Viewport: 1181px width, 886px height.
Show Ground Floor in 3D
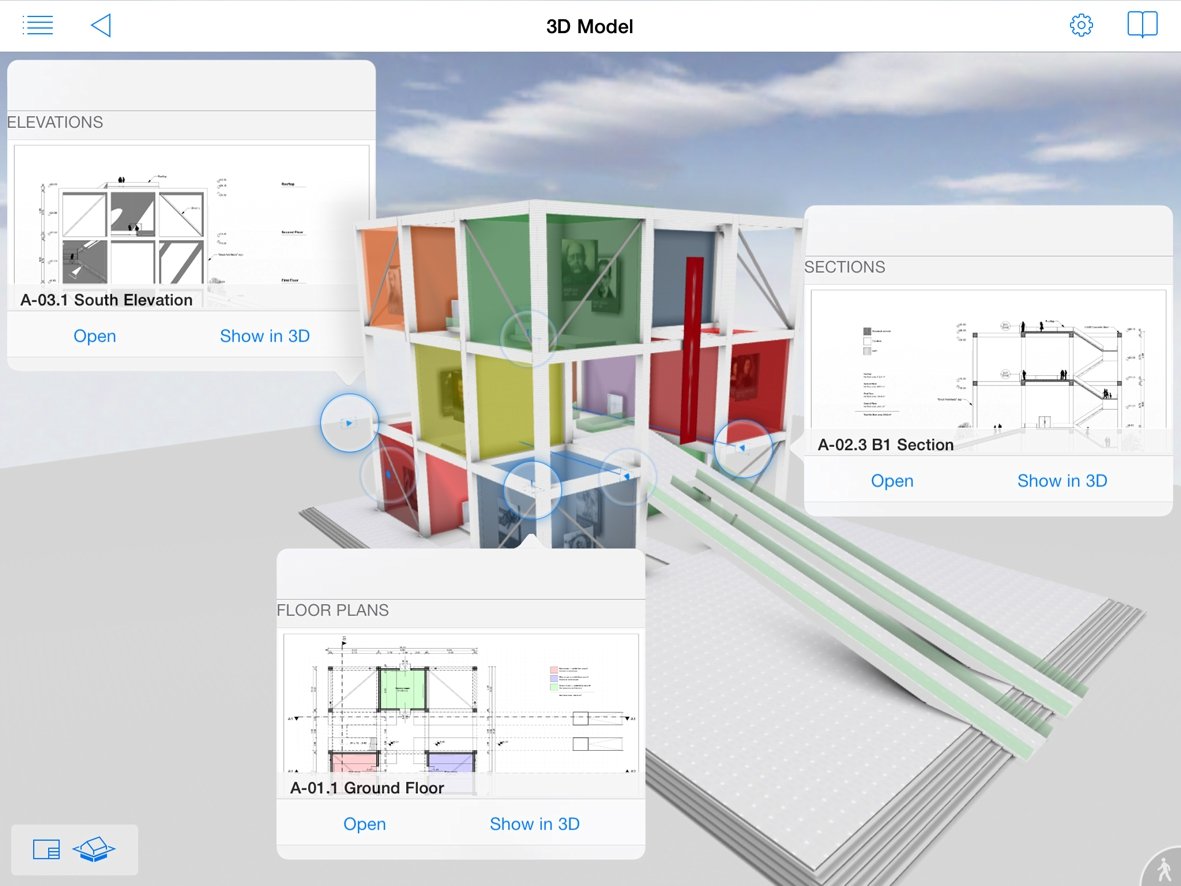535,824
